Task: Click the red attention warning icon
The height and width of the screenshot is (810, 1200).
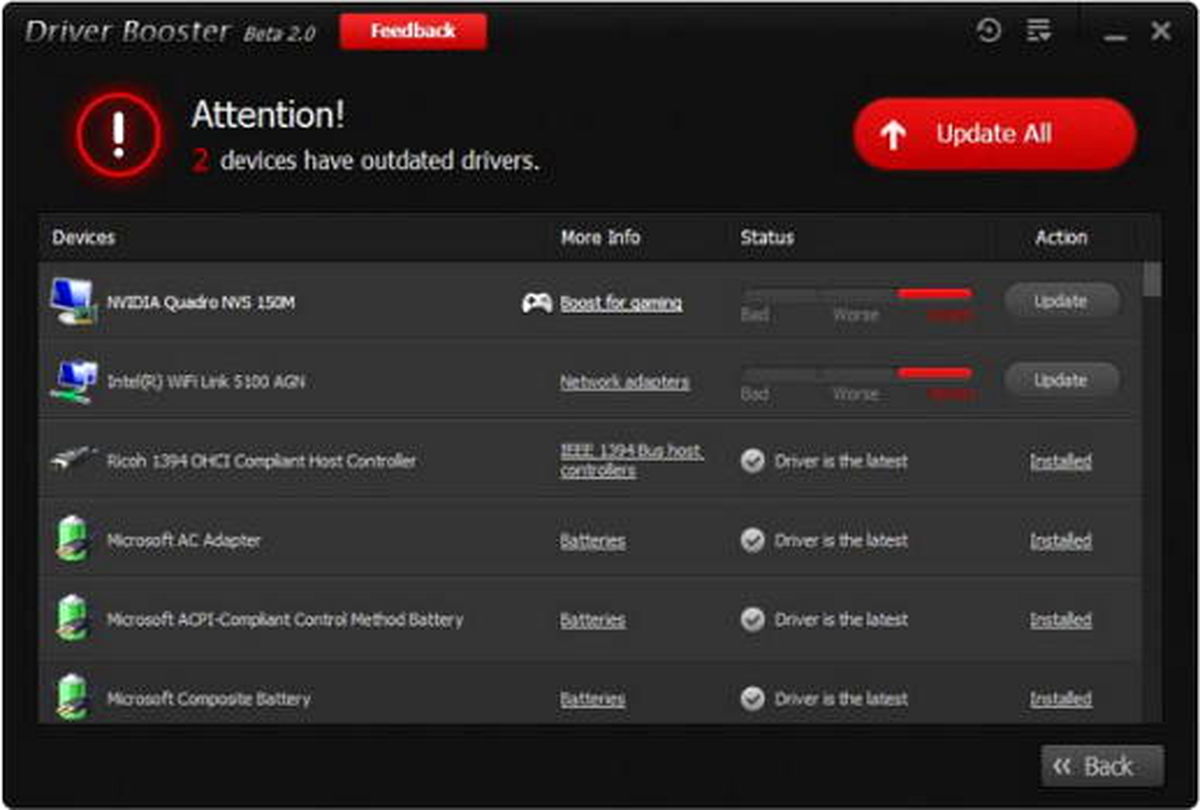Action: [x=119, y=134]
